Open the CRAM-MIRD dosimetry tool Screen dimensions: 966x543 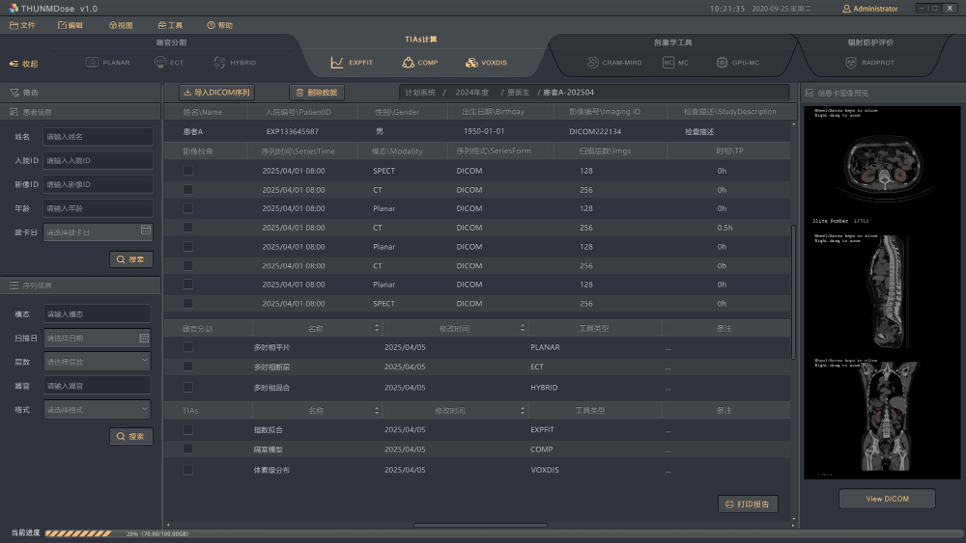(593, 62)
